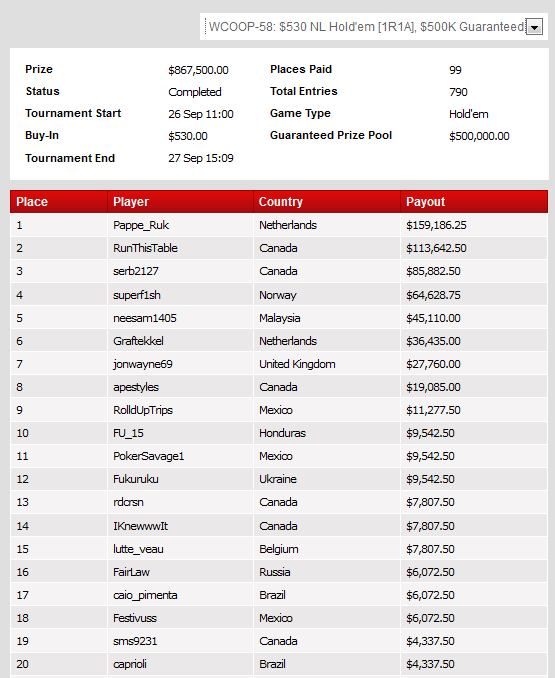Sort by the Country column header
555x678 pixels.
(281, 202)
